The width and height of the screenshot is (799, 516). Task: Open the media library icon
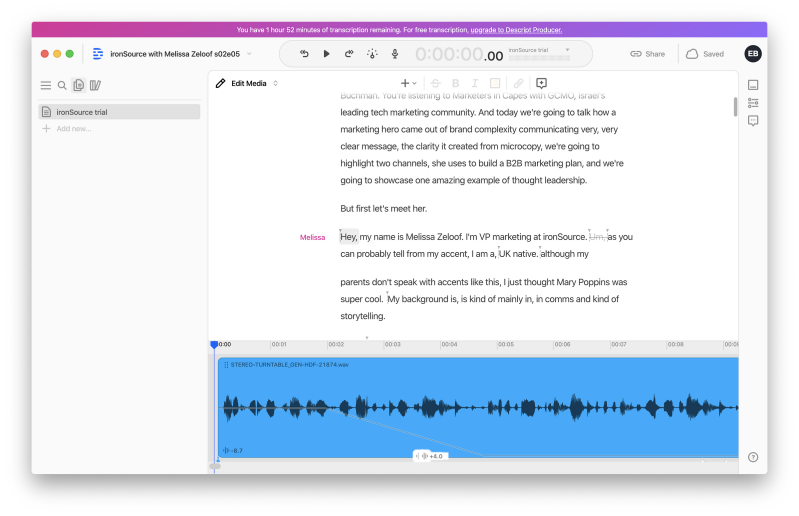click(x=95, y=85)
